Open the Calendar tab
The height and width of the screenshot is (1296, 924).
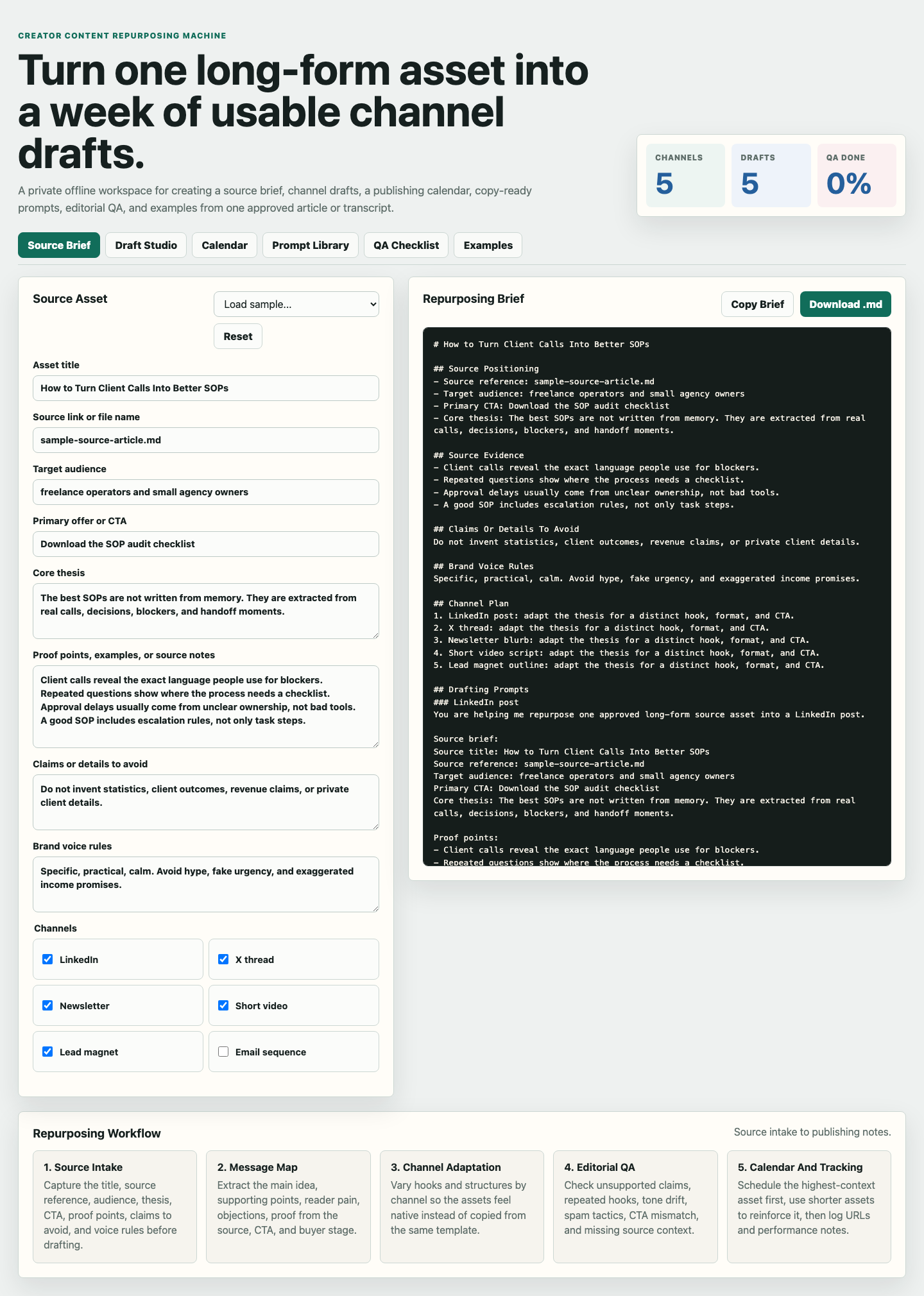[x=225, y=245]
